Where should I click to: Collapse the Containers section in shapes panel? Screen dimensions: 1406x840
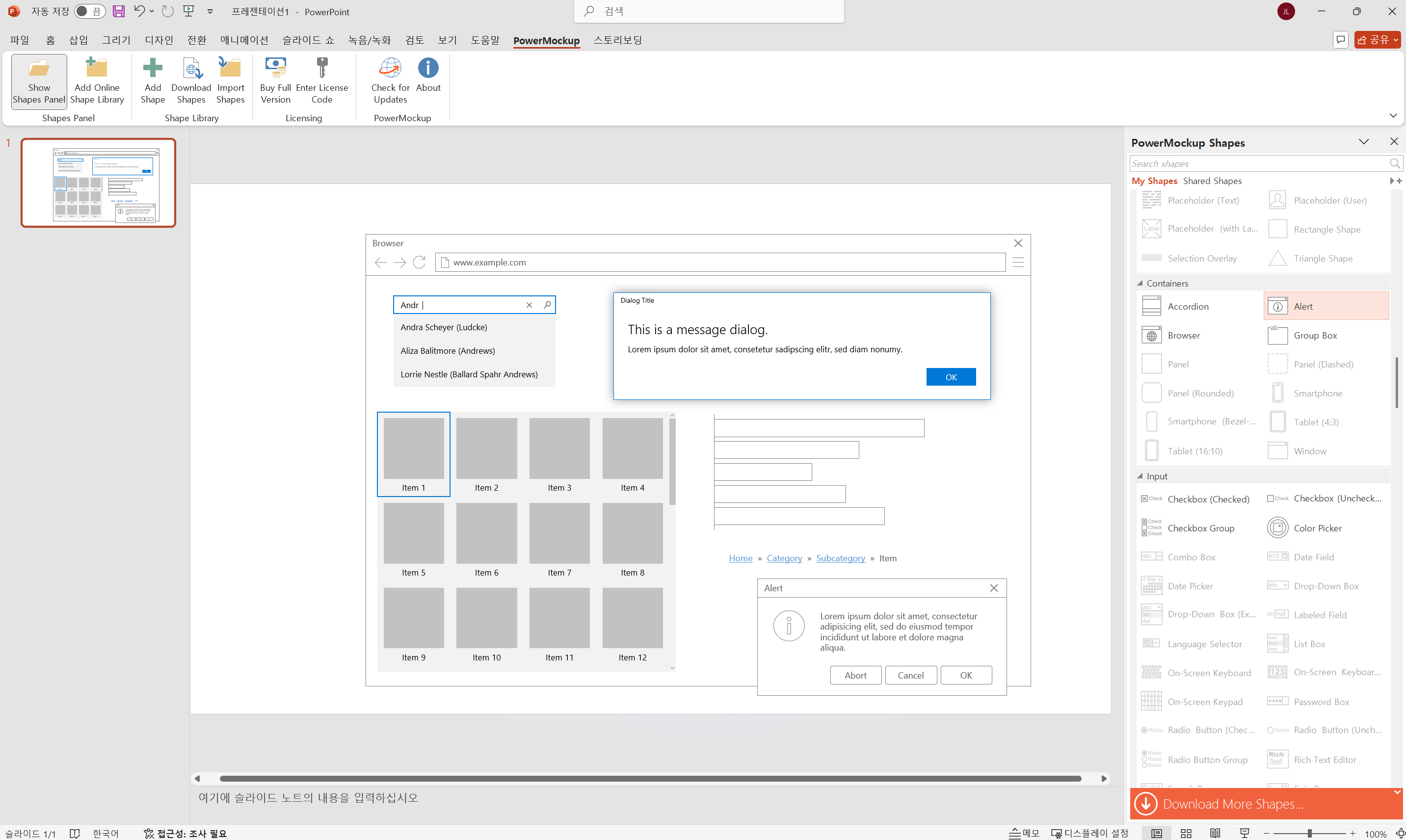tap(1140, 283)
